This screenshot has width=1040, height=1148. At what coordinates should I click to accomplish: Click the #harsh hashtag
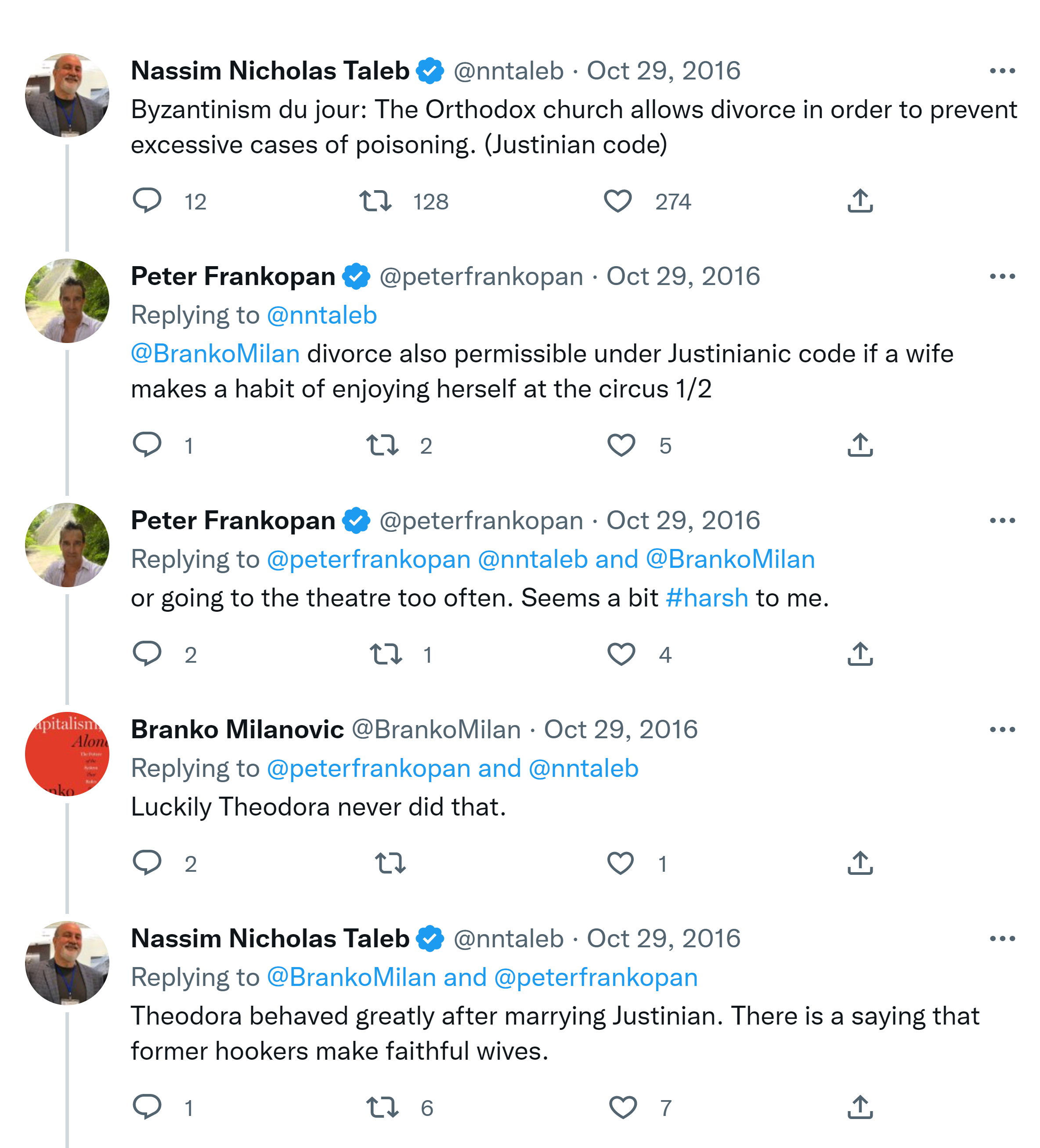point(706,598)
